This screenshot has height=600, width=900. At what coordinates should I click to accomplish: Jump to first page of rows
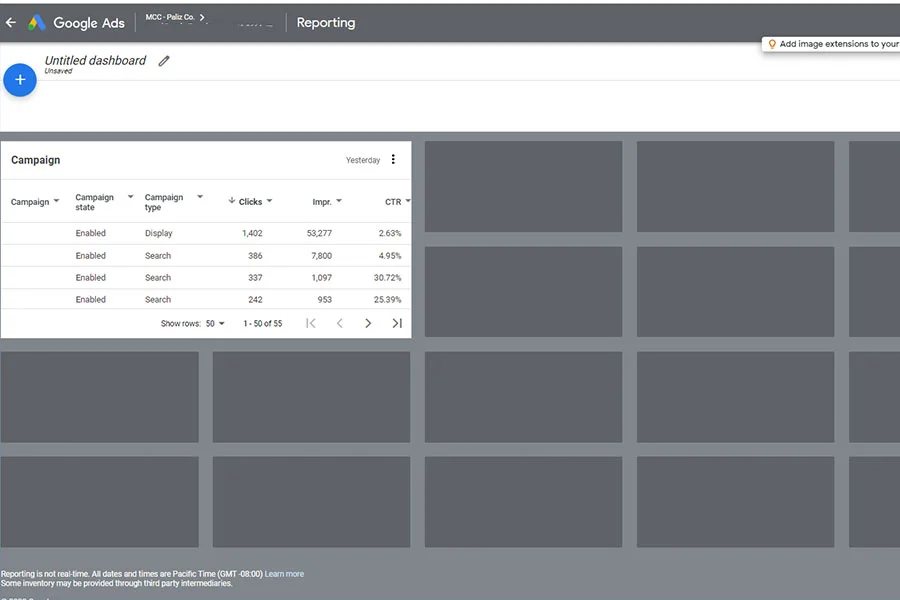pos(311,323)
